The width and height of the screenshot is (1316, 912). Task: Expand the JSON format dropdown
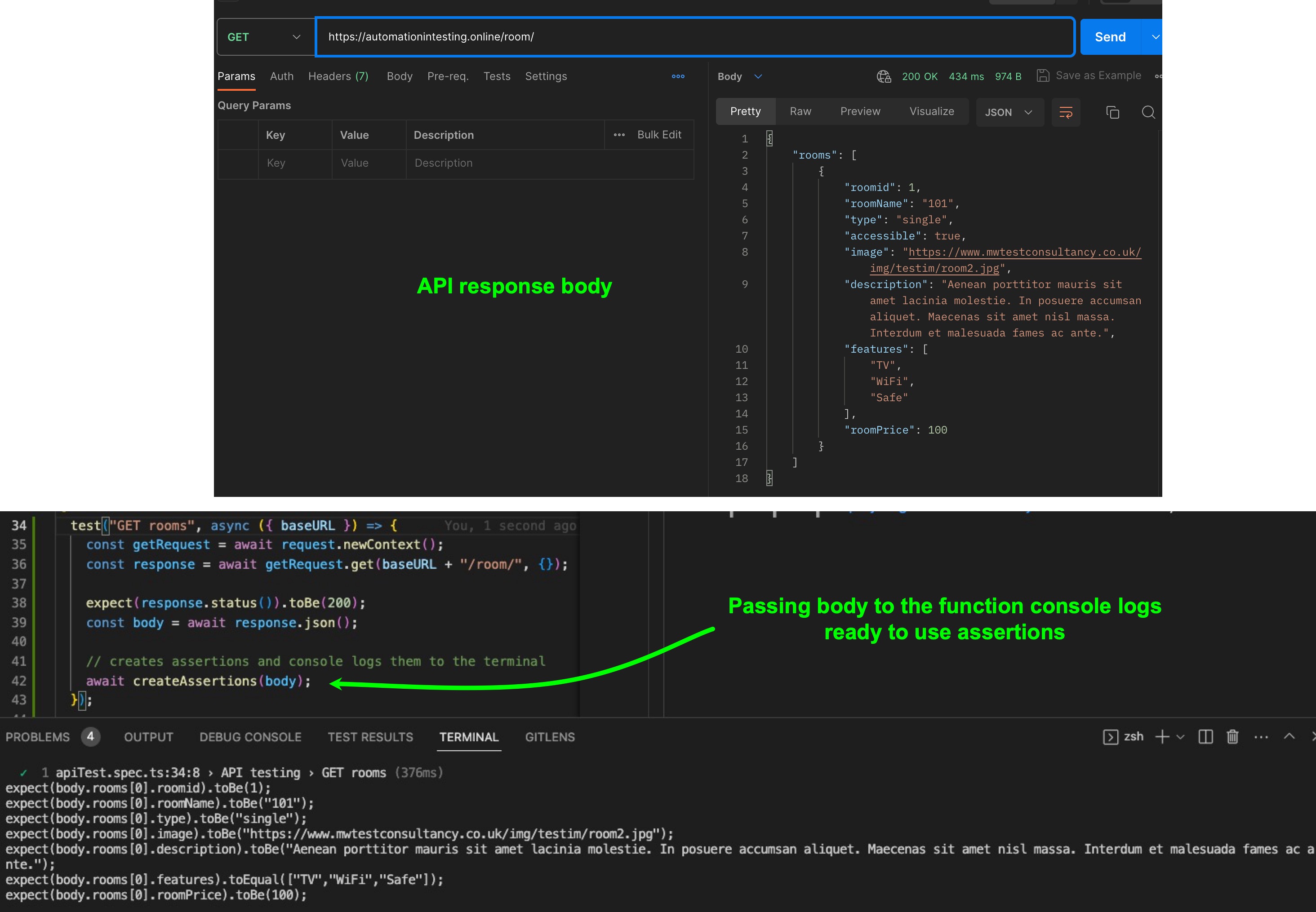(1009, 112)
